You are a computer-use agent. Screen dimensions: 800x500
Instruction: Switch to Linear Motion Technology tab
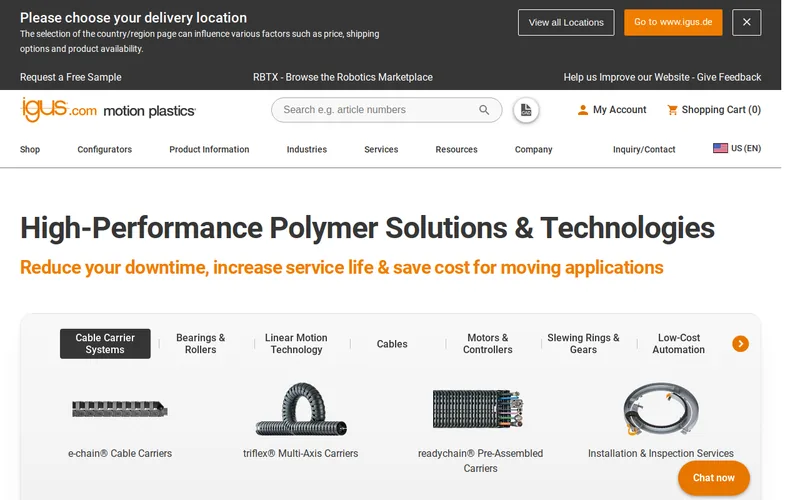(296, 343)
